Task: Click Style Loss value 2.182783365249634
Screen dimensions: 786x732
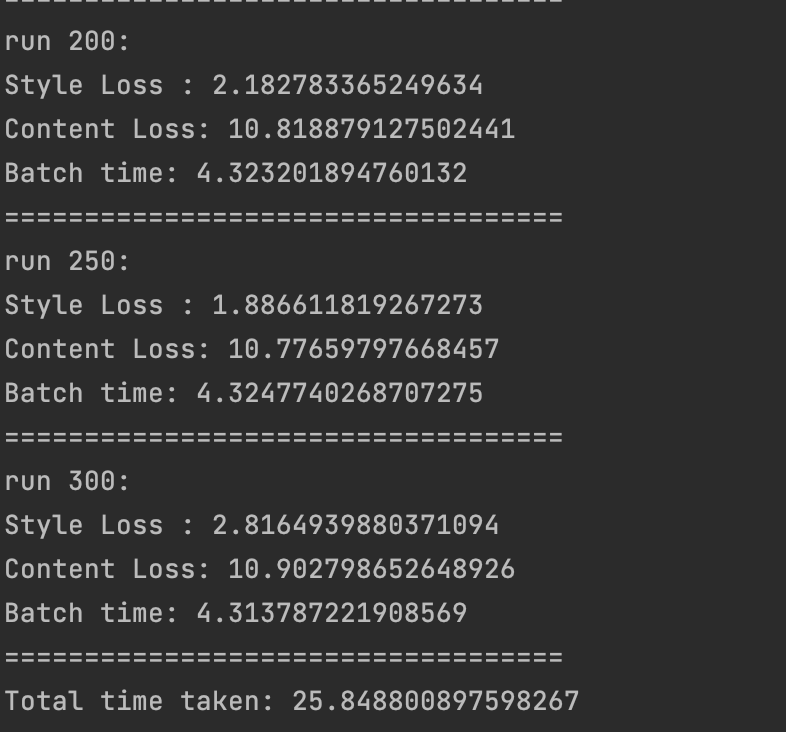Action: tap(347, 85)
